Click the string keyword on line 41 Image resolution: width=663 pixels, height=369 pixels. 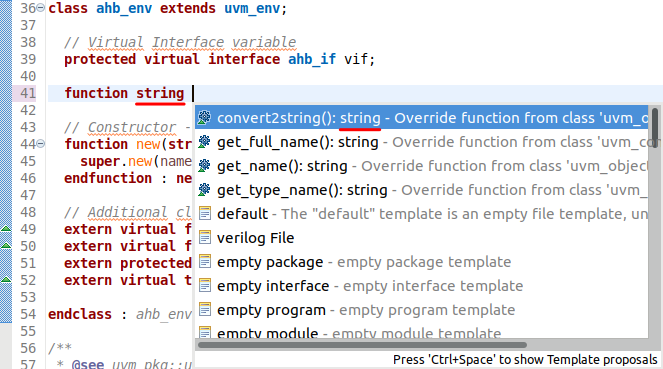coord(160,93)
